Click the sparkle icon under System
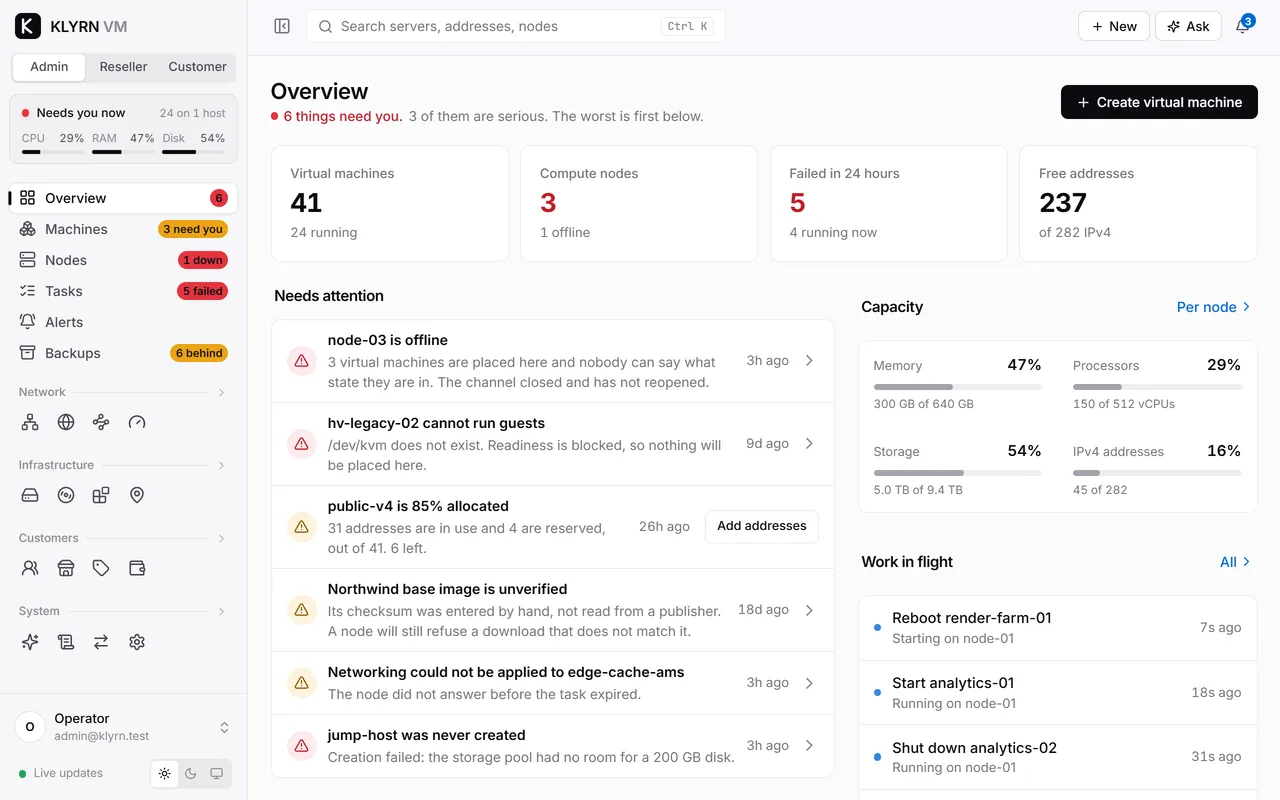This screenshot has width=1280, height=800. point(30,642)
